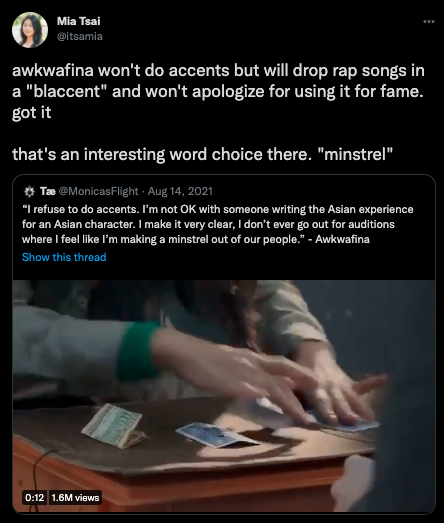The height and width of the screenshot is (523, 444).
Task: Open the quoted tweet text by Tae
Action: 217,224
